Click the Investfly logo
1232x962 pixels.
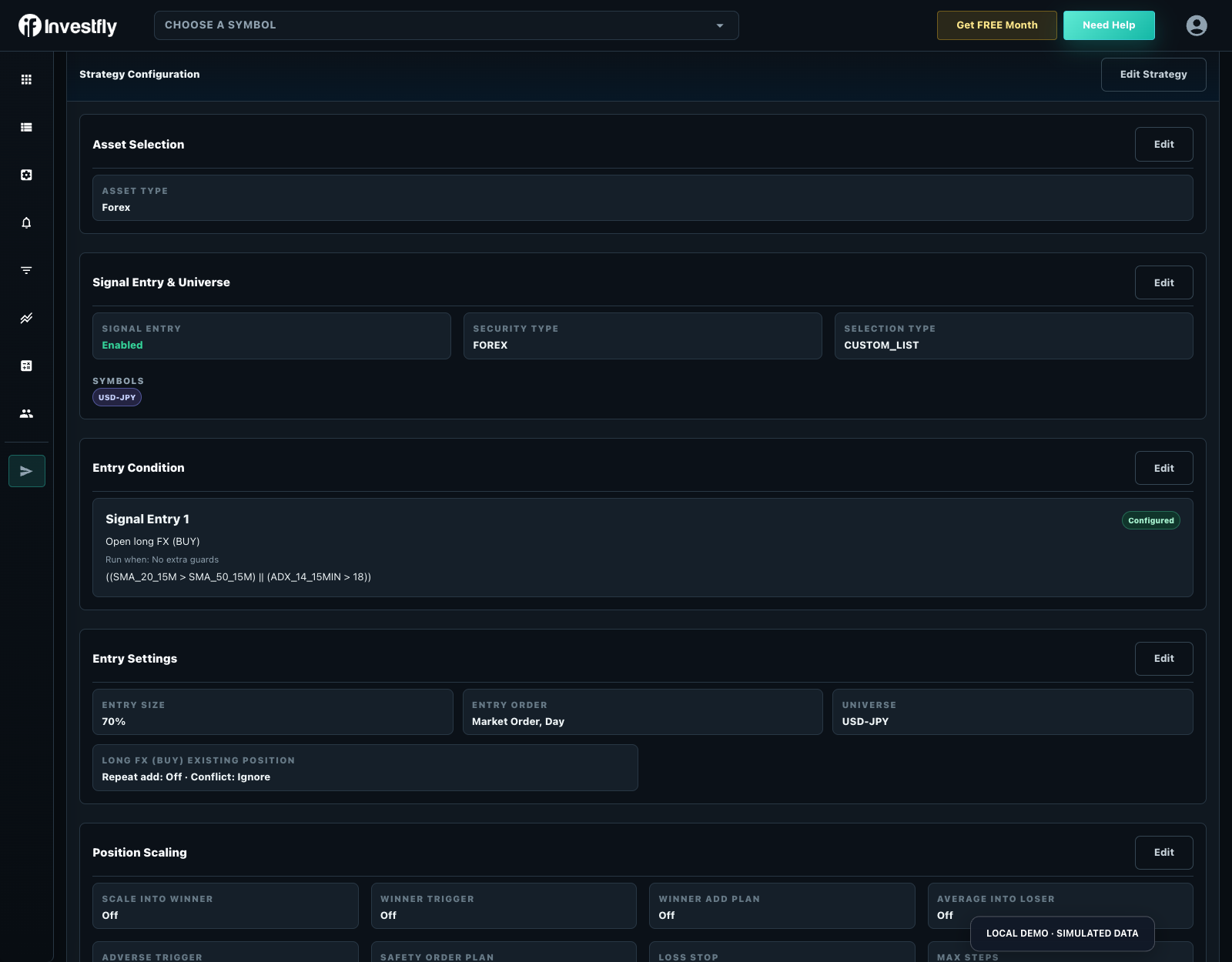pos(68,26)
